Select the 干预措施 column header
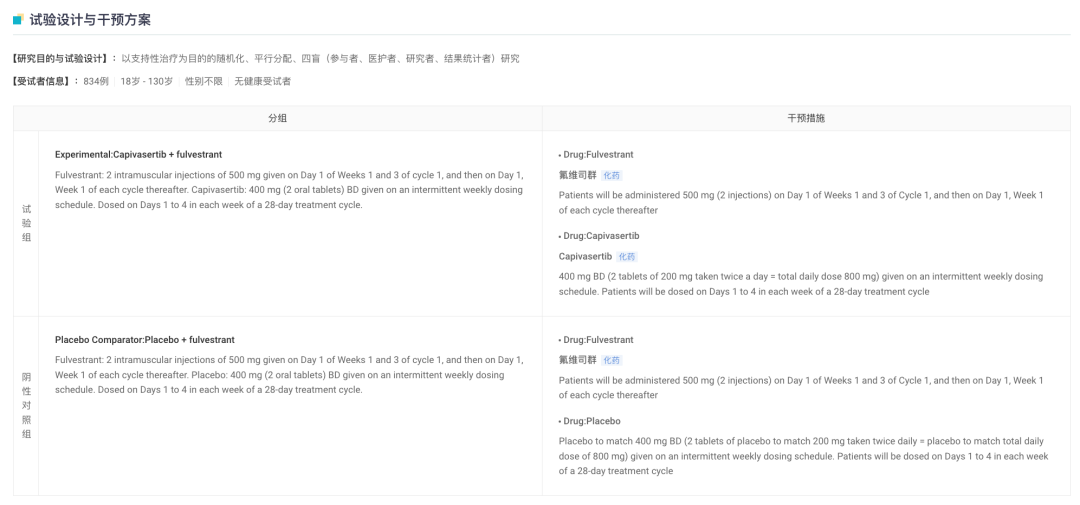 tap(806, 118)
